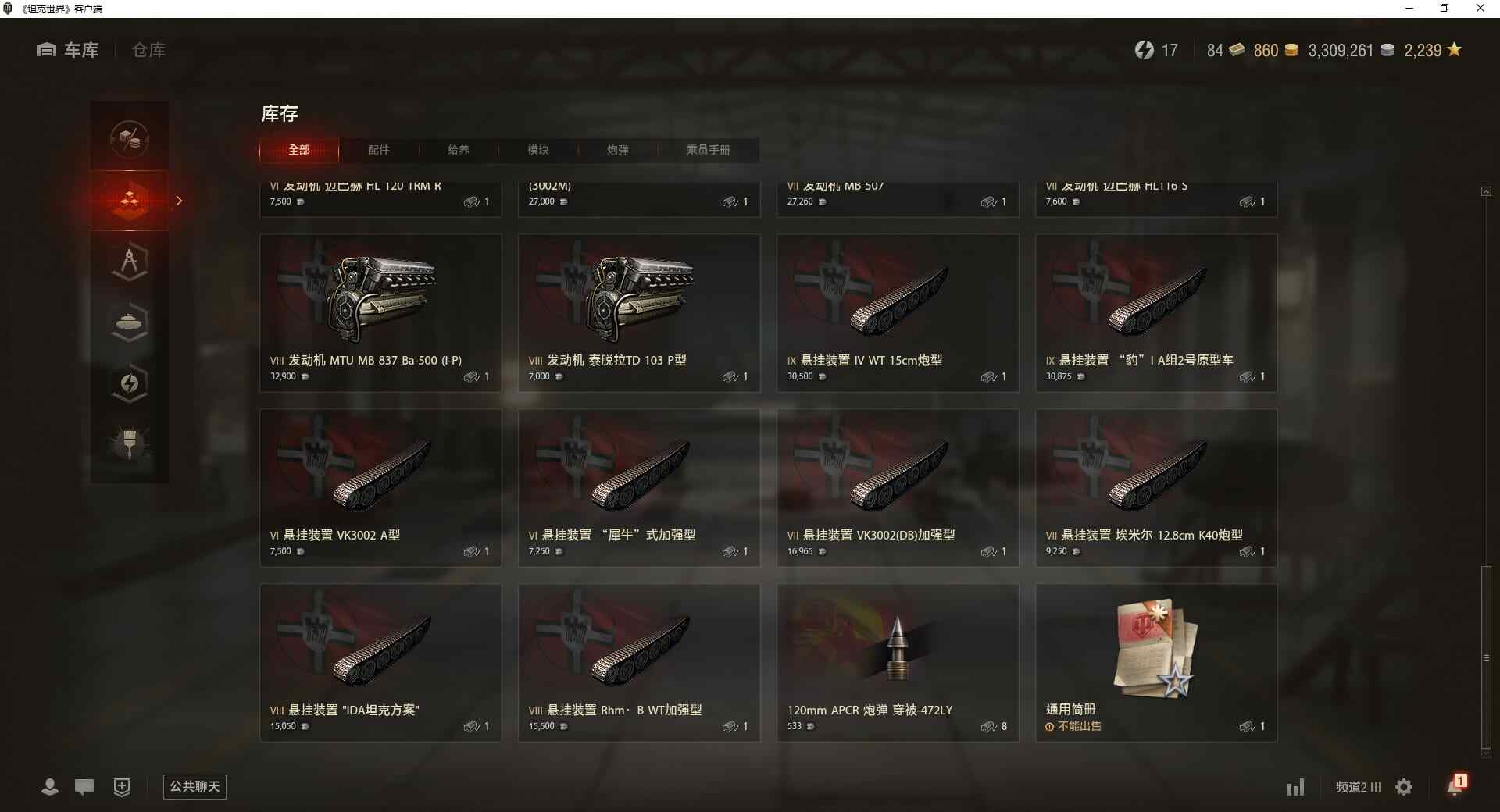1500x812 pixels.
Task: Open the 公共聊天 button
Action: point(195,786)
